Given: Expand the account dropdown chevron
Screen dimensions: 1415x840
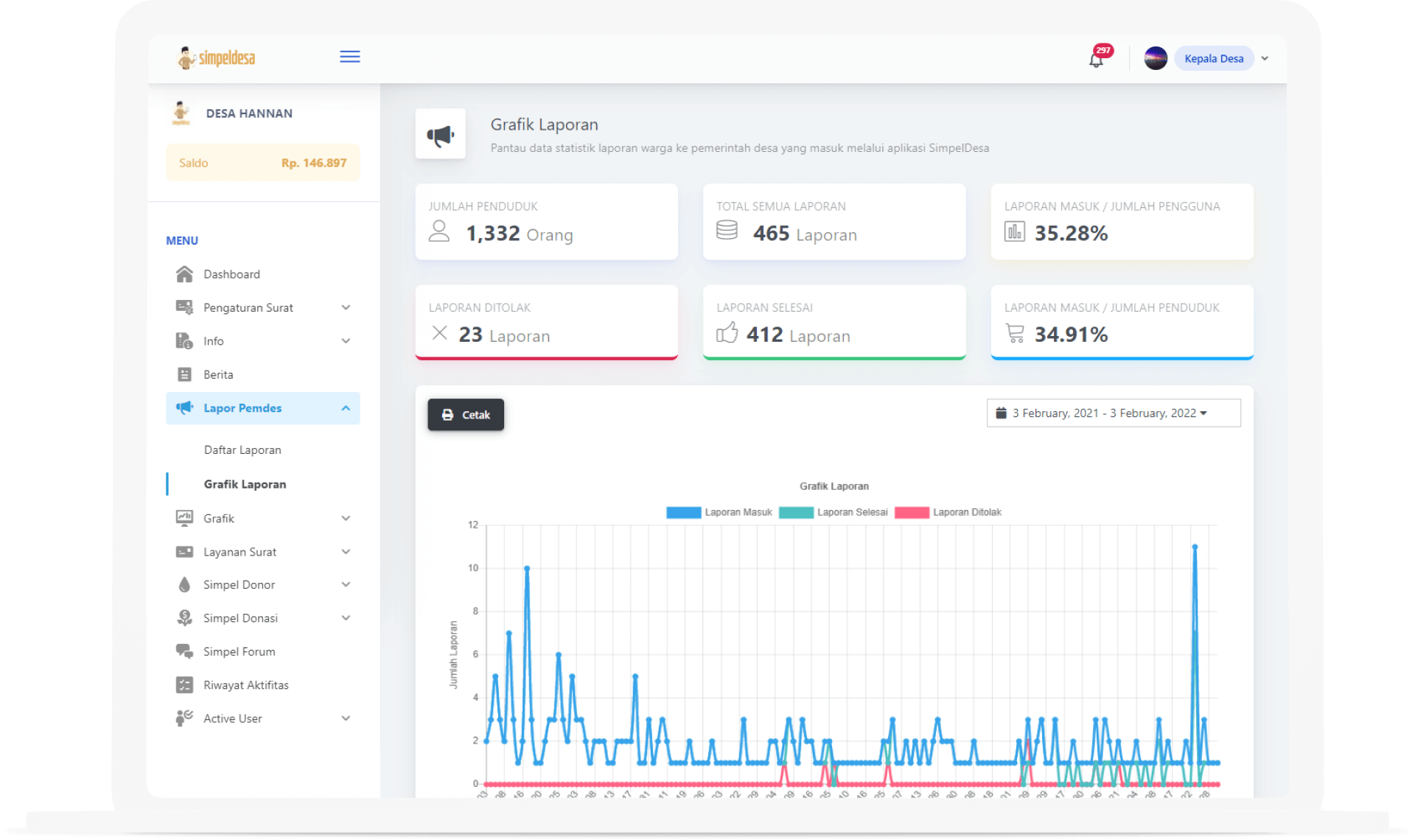Looking at the screenshot, I should [1265, 58].
